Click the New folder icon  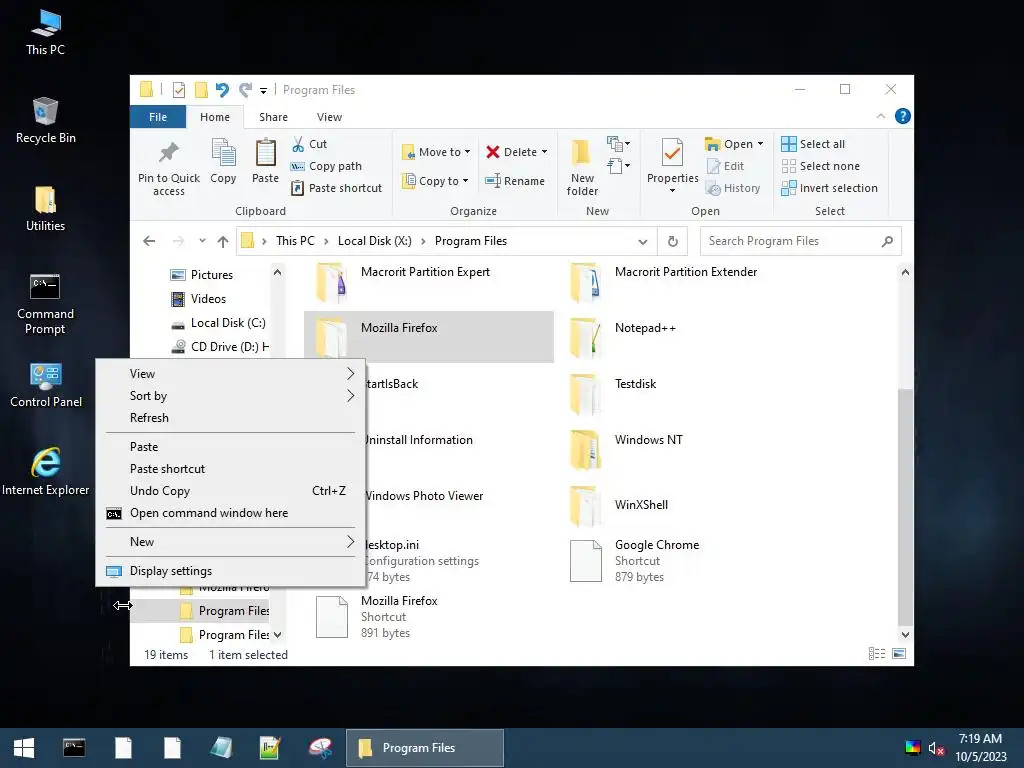coord(581,153)
